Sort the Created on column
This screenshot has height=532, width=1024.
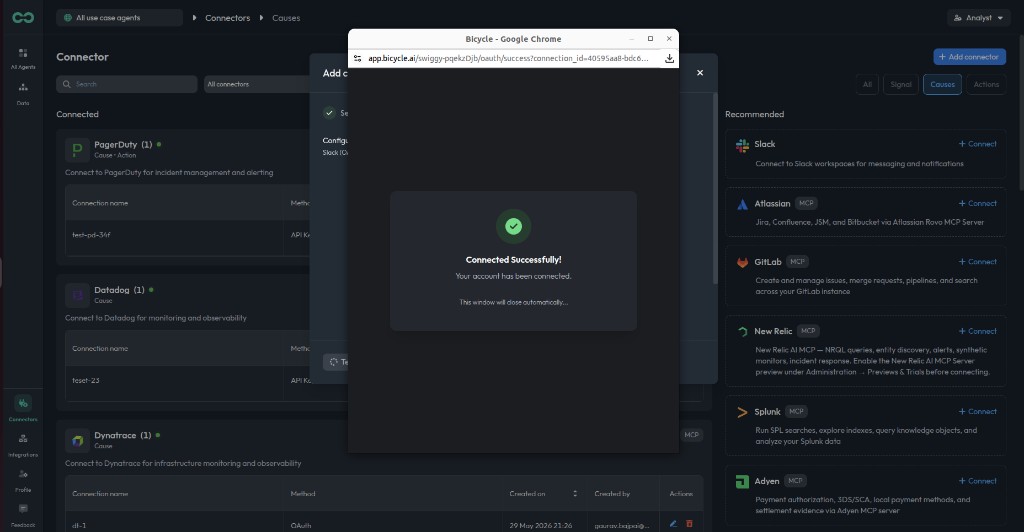click(575, 493)
